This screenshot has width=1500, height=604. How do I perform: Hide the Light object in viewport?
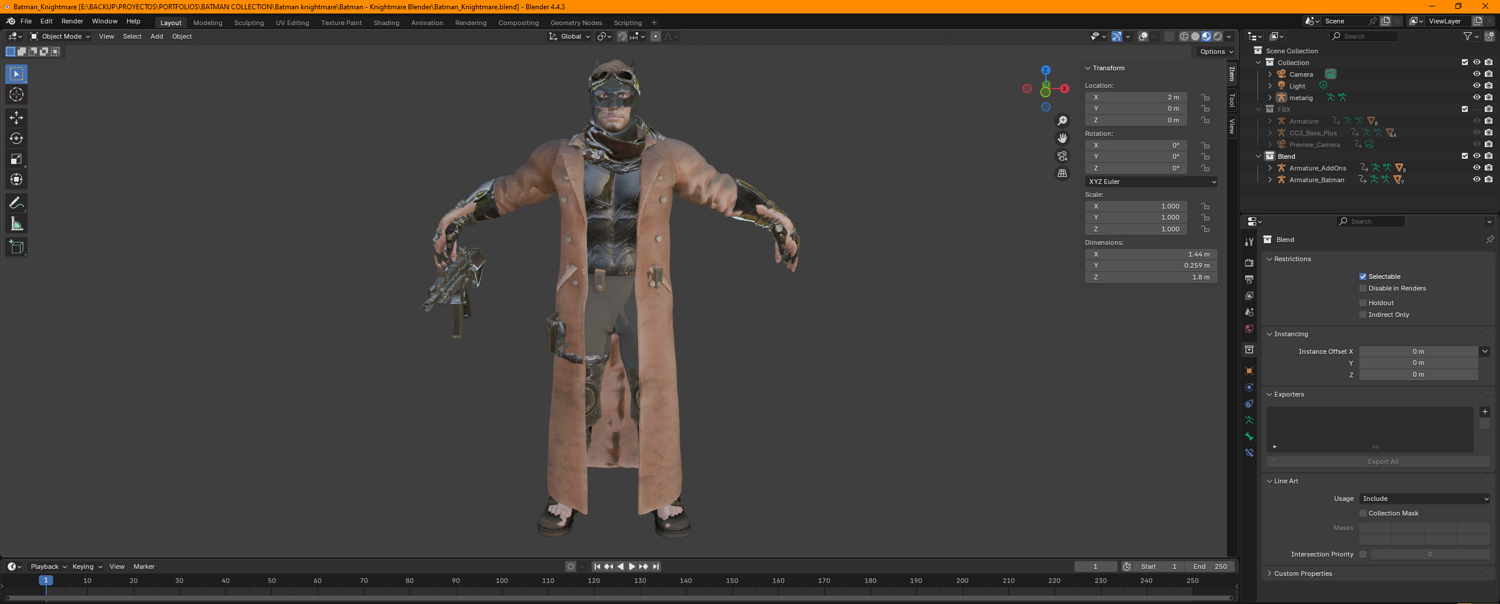pyautogui.click(x=1476, y=86)
